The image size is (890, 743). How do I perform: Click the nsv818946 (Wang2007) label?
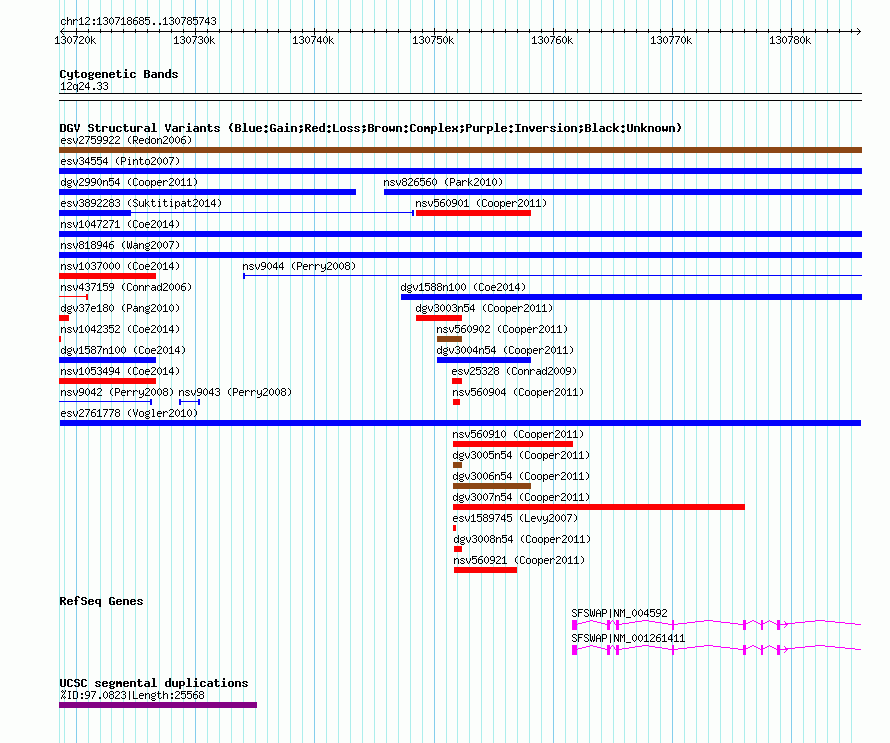point(120,245)
